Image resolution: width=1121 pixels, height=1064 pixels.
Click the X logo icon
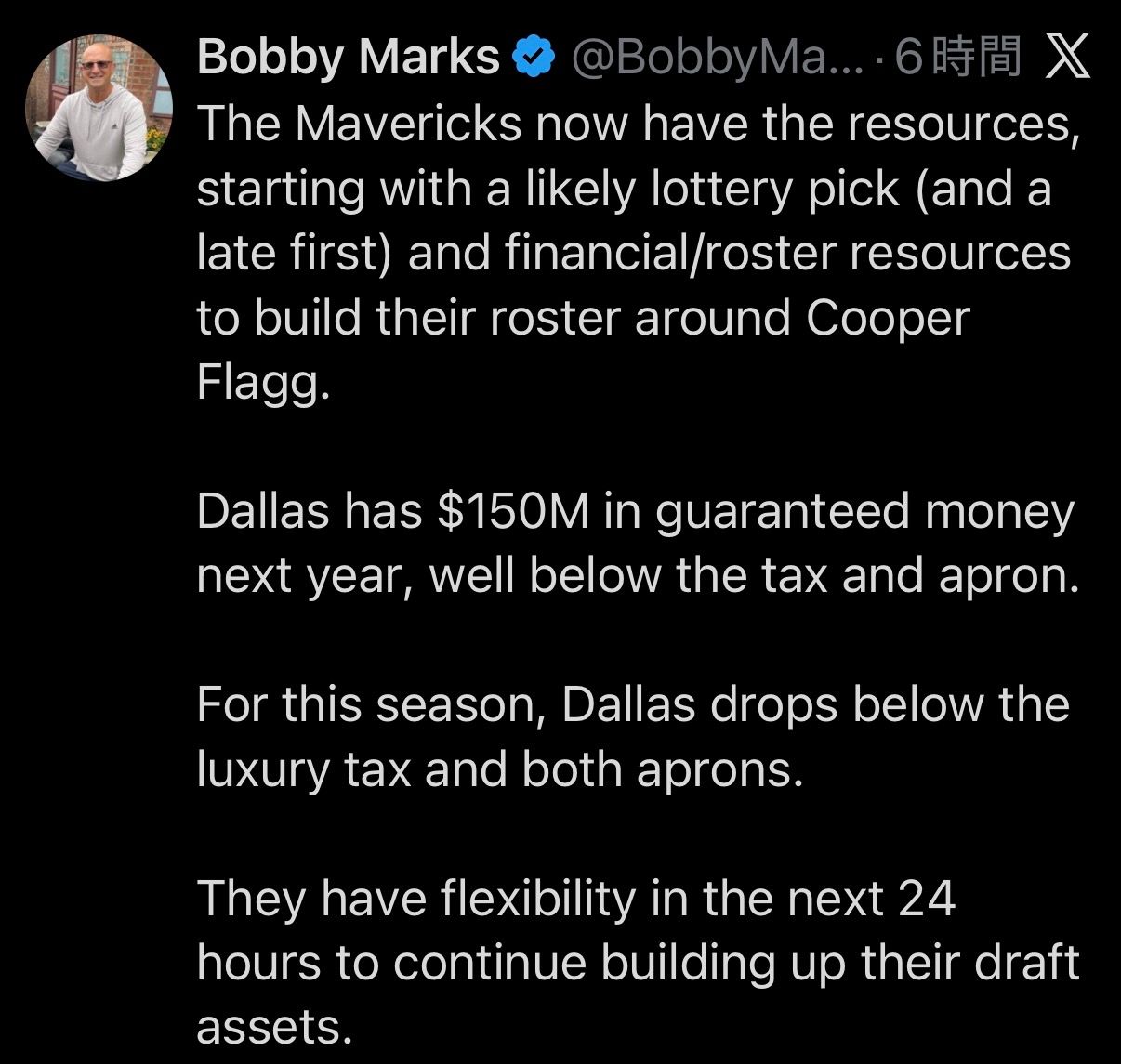click(1067, 58)
